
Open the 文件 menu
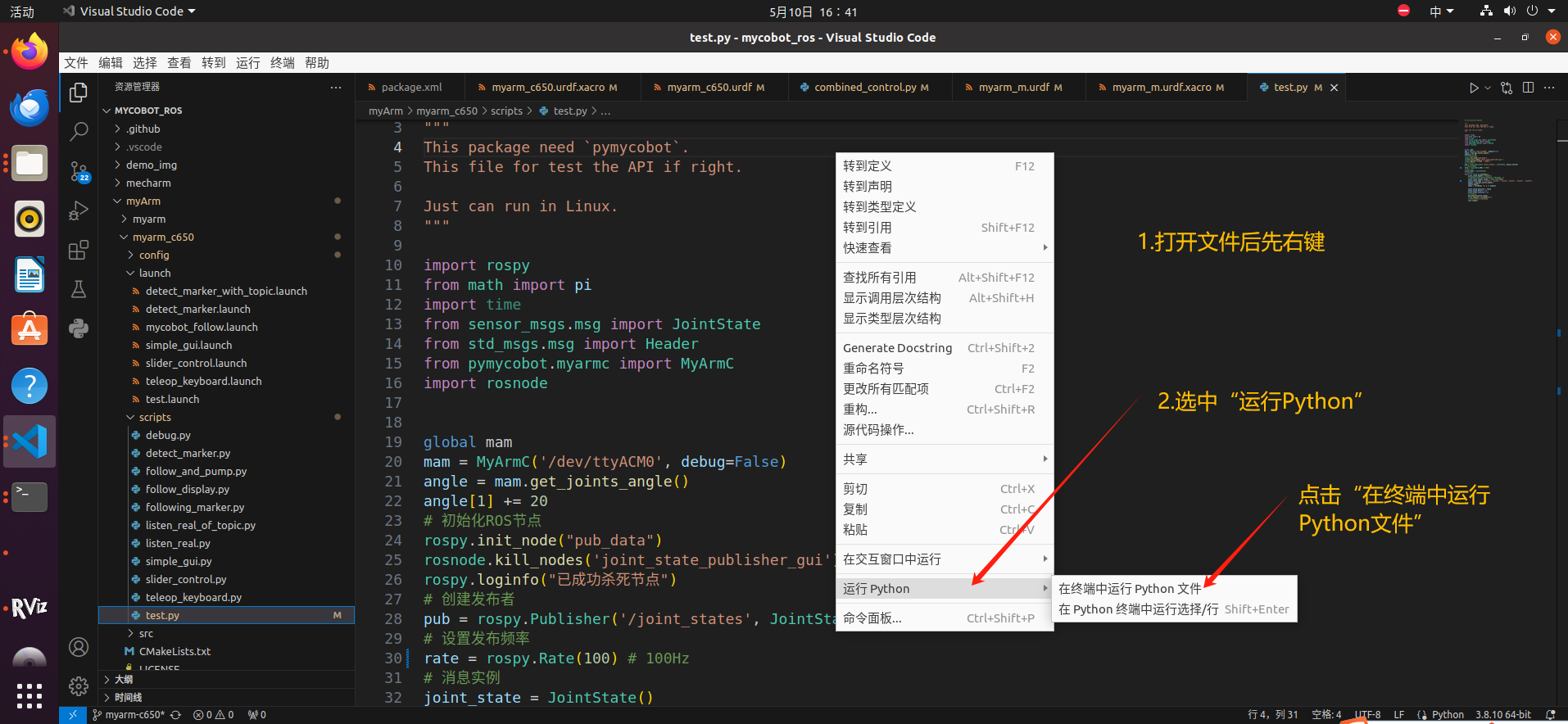click(76, 63)
